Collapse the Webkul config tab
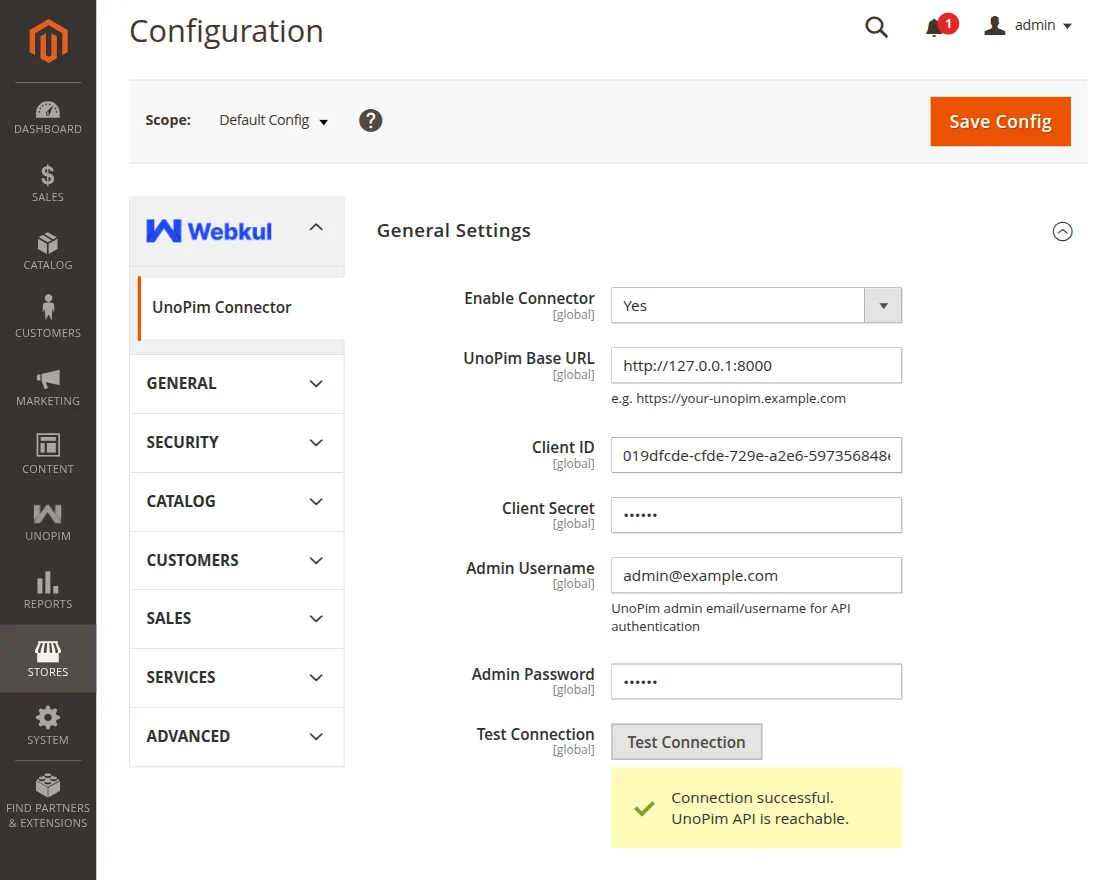Image resolution: width=1120 pixels, height=880 pixels. point(316,229)
